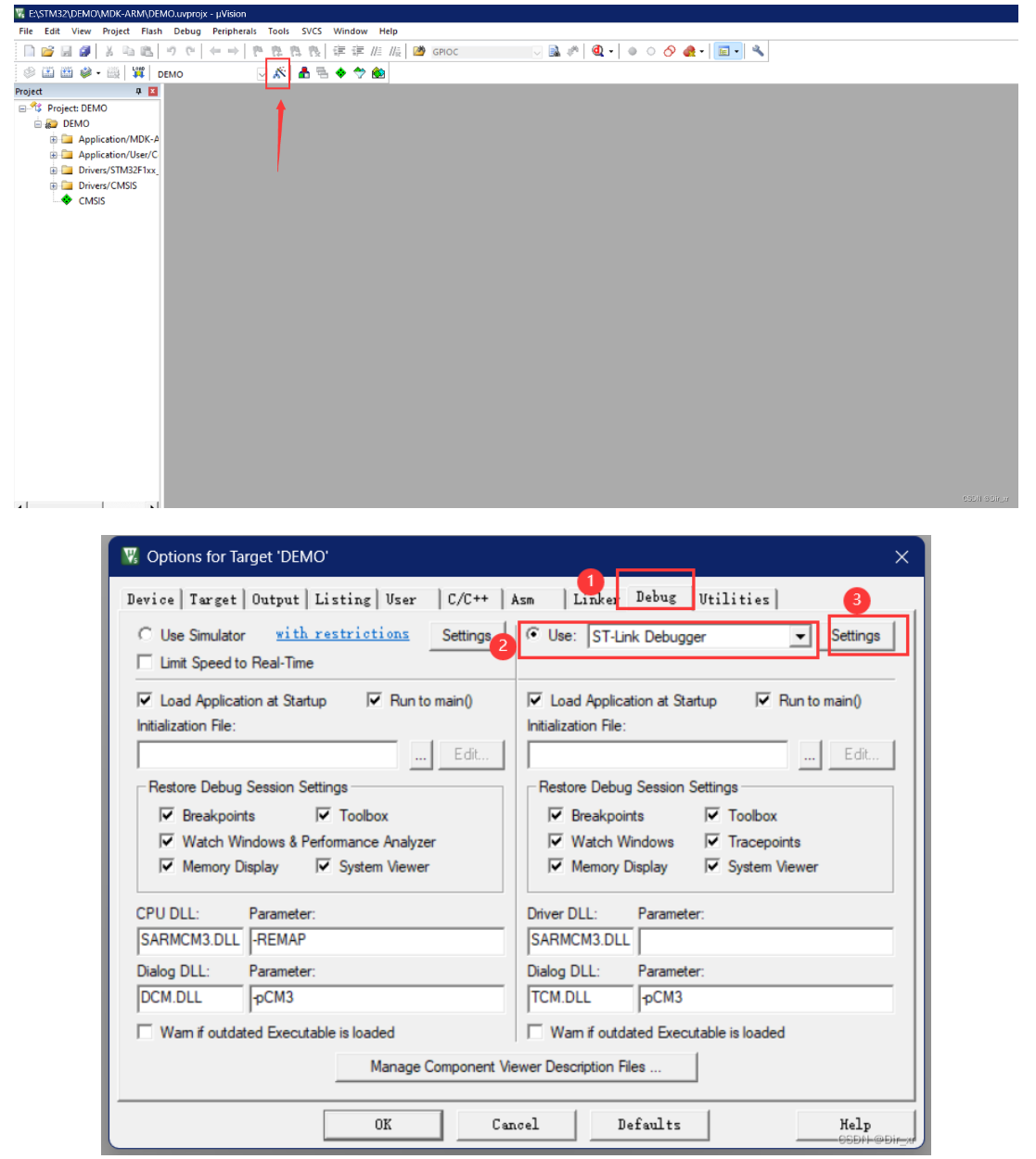Toggle the Tracepoints checkbox

[712, 841]
